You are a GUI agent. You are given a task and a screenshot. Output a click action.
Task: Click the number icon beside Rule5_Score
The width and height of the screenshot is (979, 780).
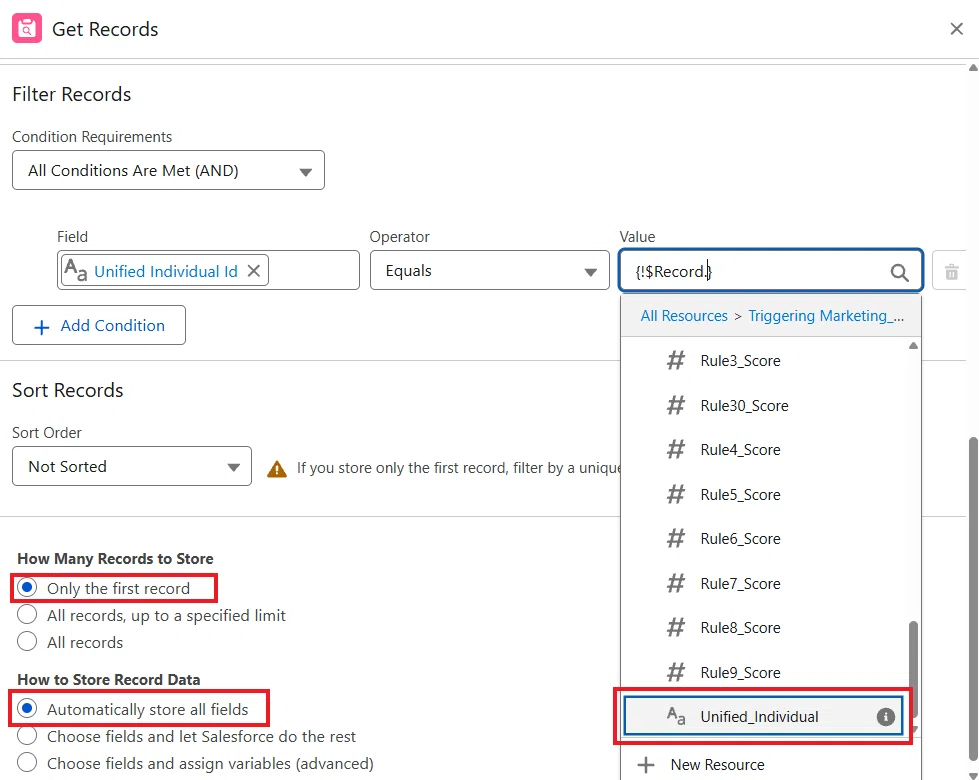(x=676, y=494)
